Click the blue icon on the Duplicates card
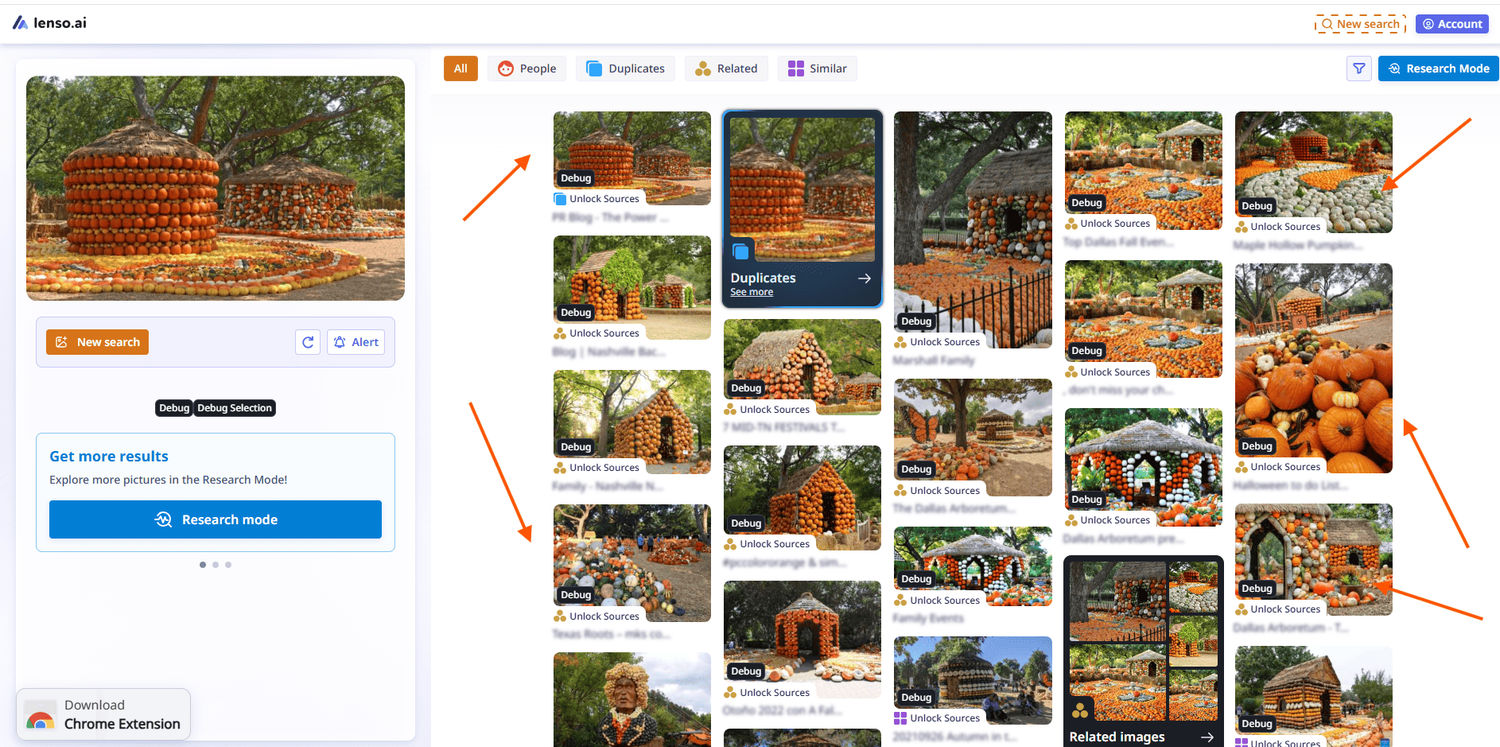Screen dimensions: 1500x747 (x=741, y=251)
